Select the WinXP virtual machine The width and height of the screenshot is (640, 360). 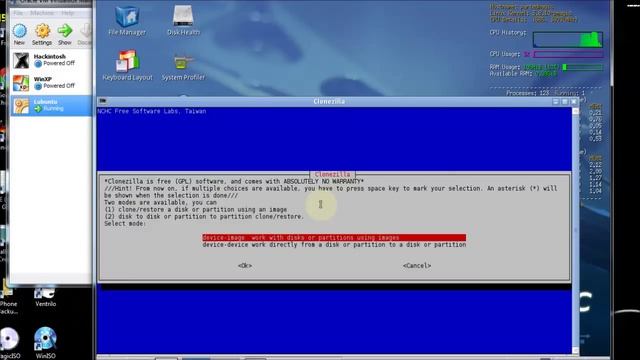[x=51, y=82]
